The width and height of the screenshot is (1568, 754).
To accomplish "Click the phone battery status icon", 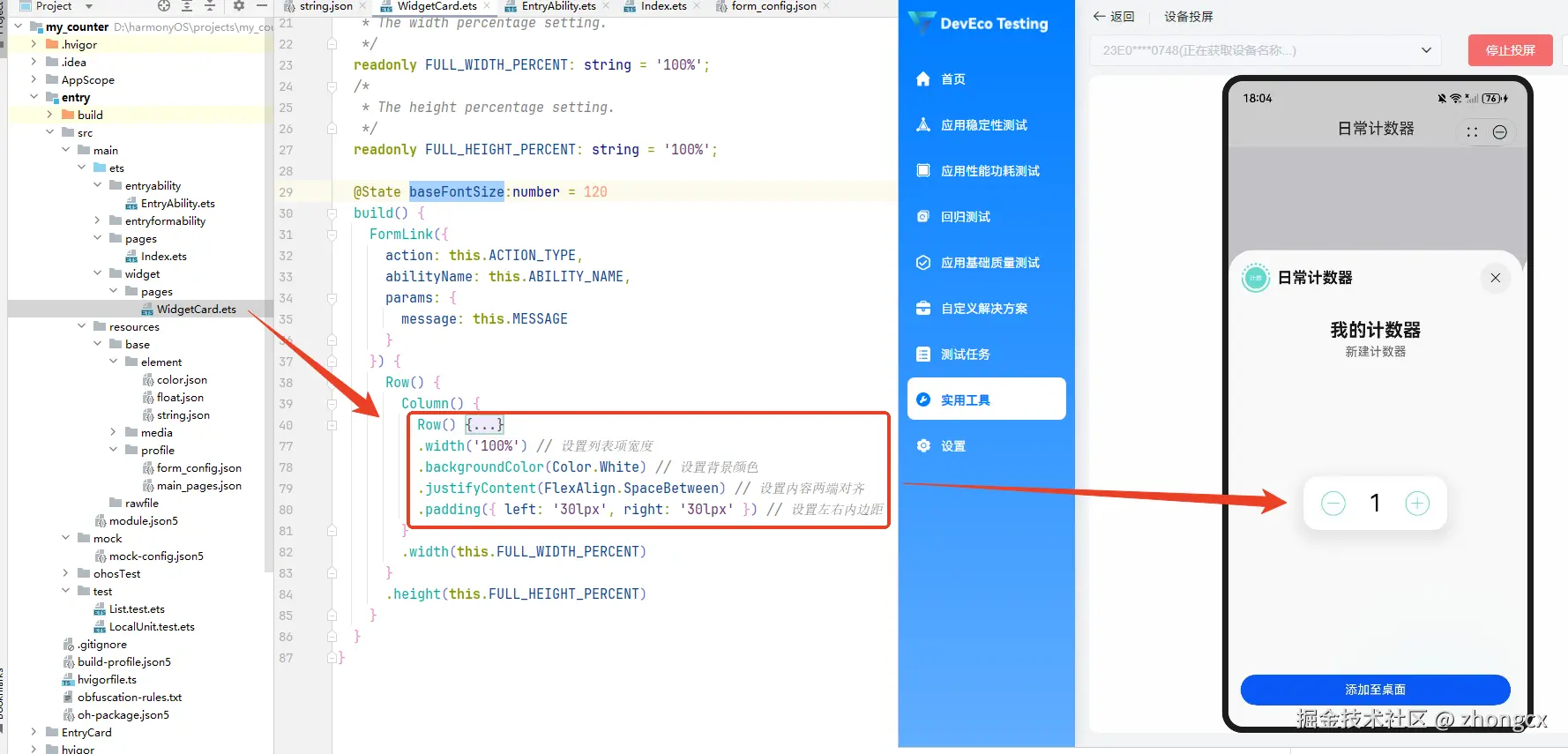I will point(1495,98).
